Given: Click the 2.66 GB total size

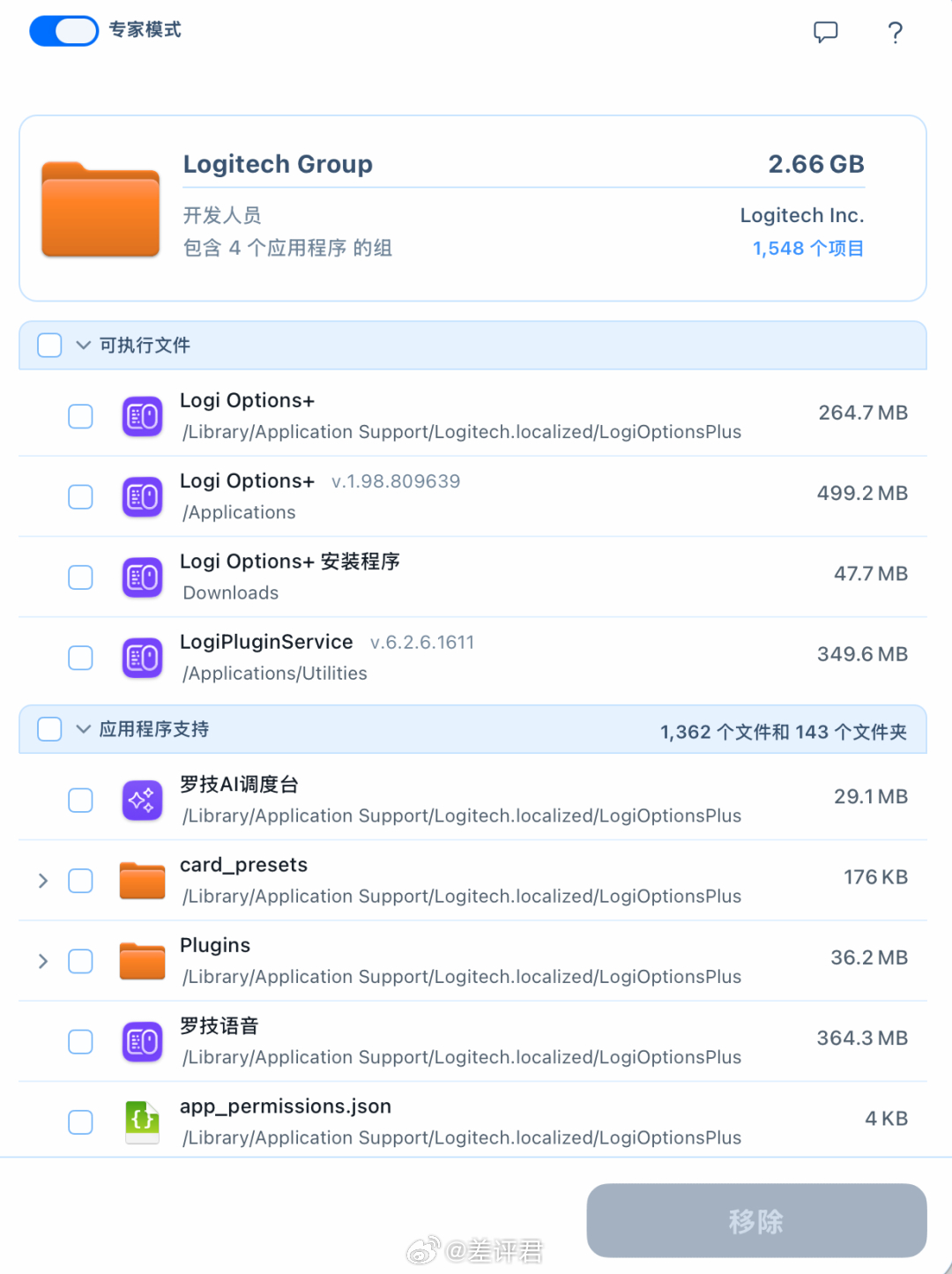Looking at the screenshot, I should click(x=816, y=165).
